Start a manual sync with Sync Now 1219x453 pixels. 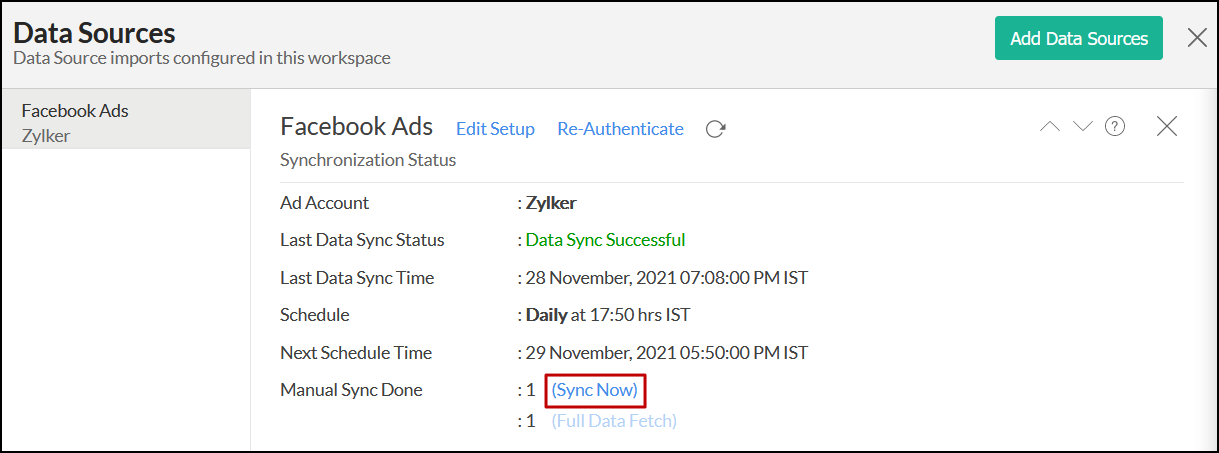(594, 390)
